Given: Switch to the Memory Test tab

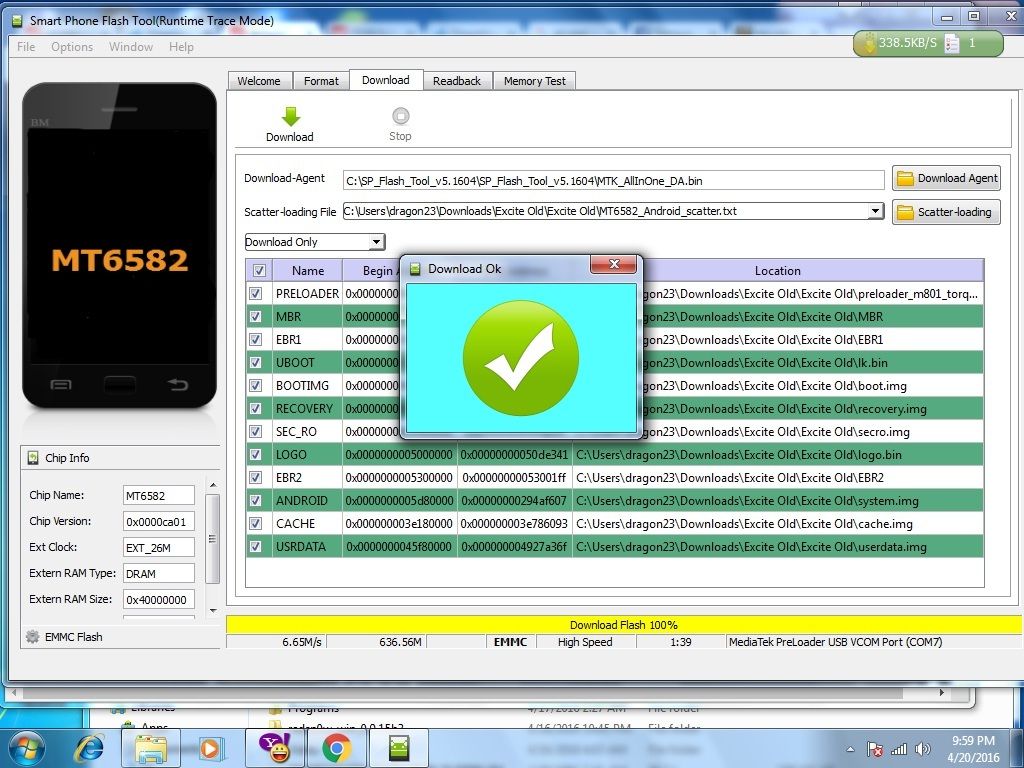Looking at the screenshot, I should click(x=534, y=81).
